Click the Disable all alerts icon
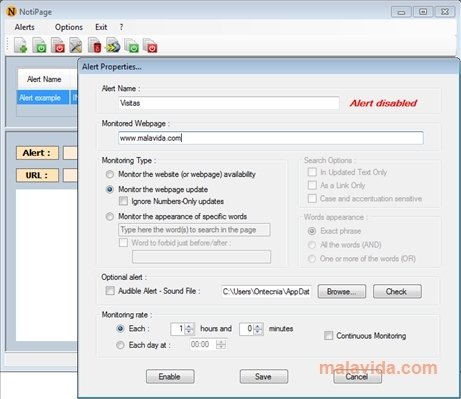Image resolution: width=461 pixels, height=399 pixels. (150, 45)
